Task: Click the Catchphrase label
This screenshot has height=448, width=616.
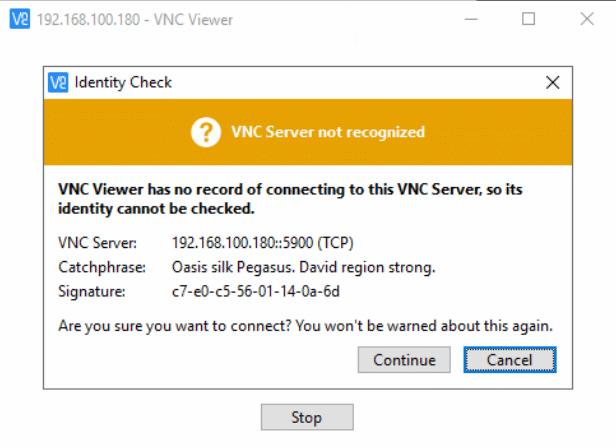Action: point(102,268)
